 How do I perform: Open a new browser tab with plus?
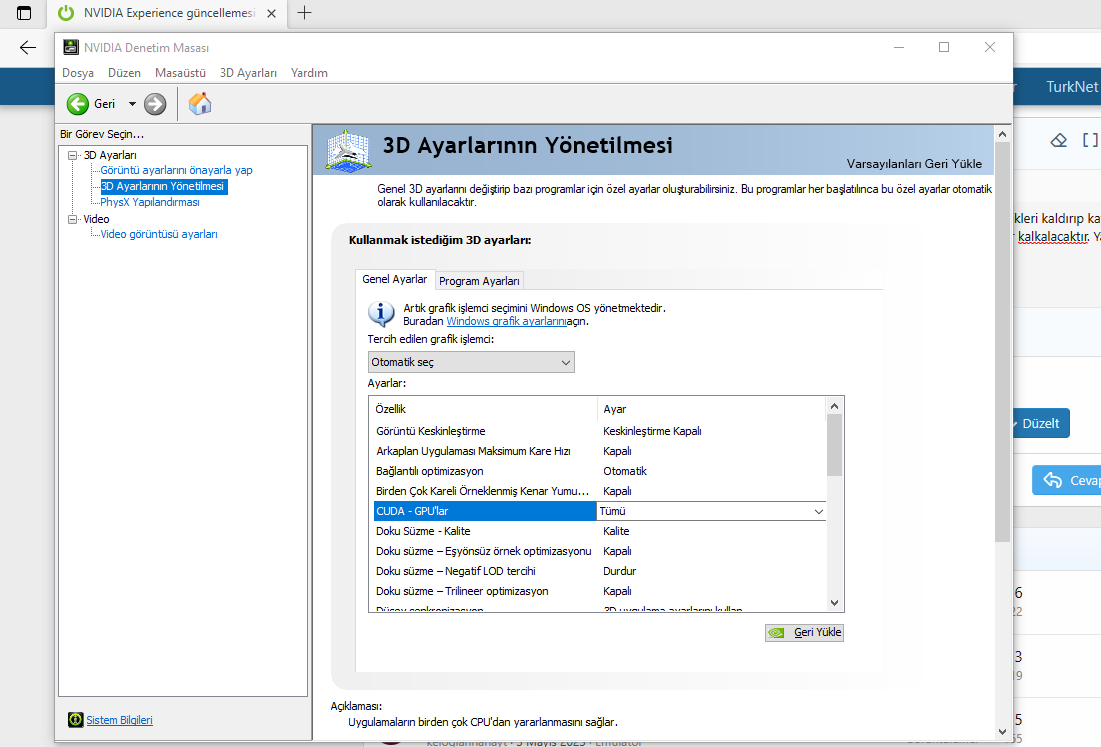pos(304,13)
